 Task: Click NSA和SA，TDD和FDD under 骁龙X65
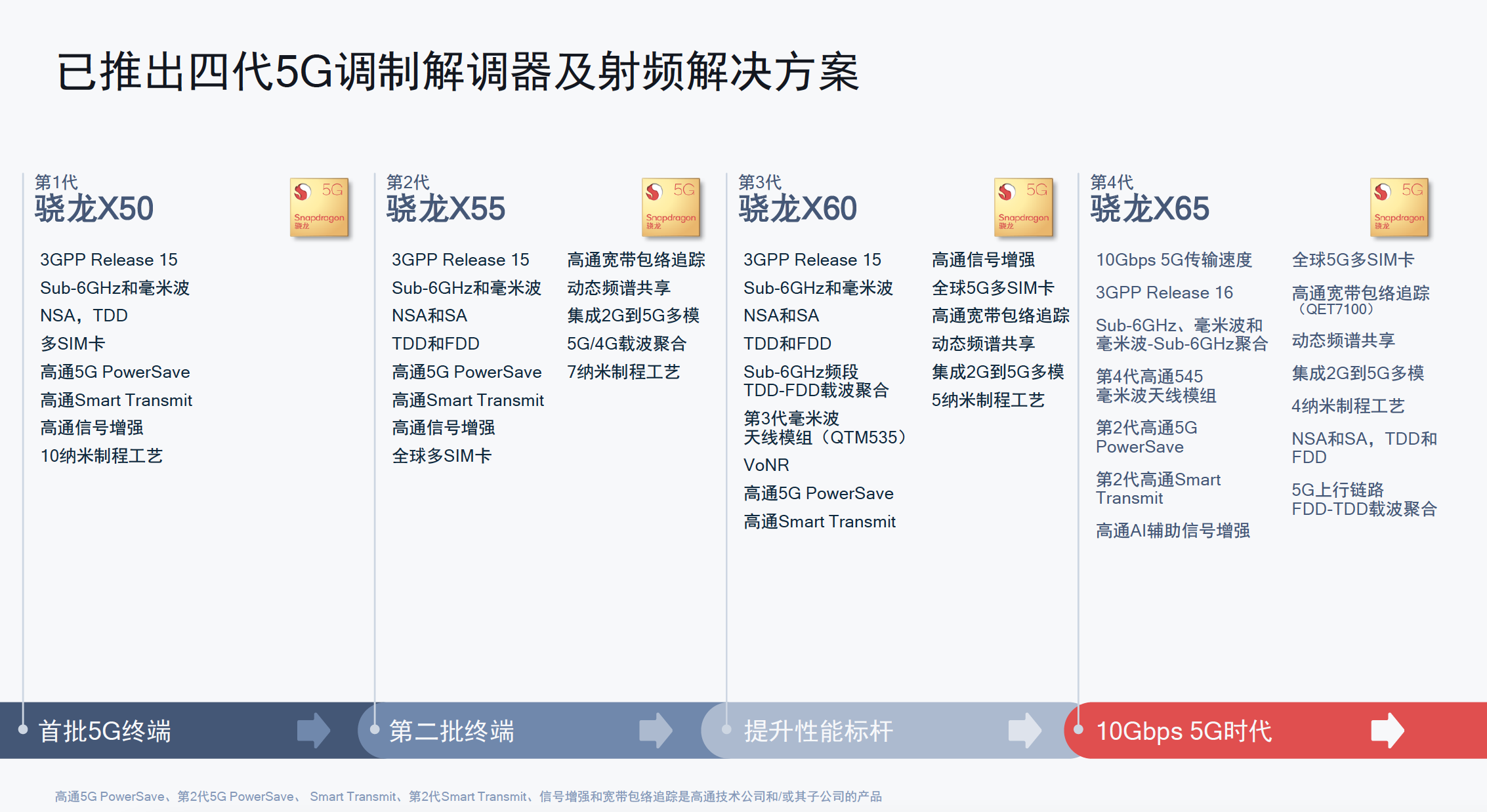click(1364, 448)
